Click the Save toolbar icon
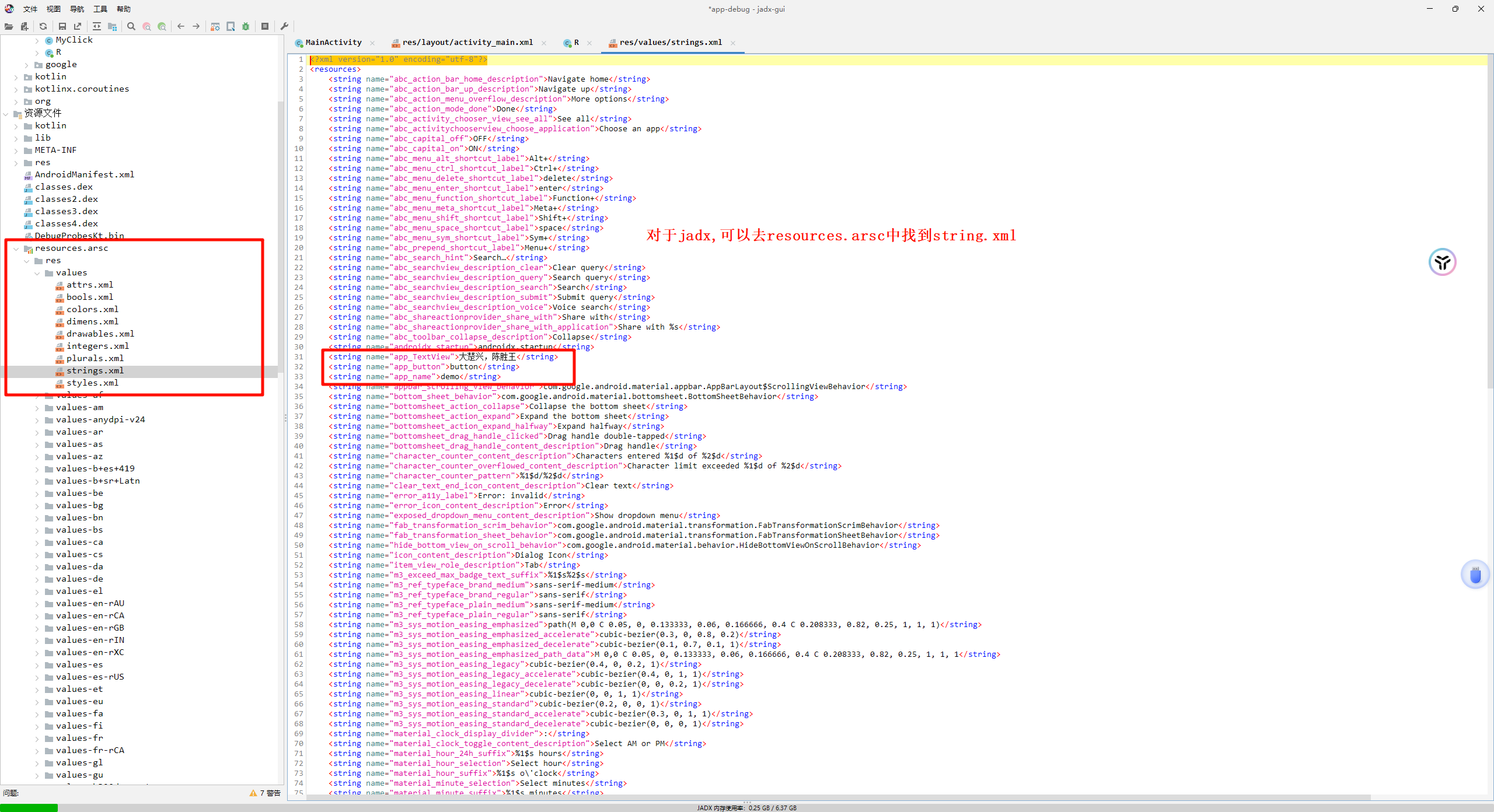The width and height of the screenshot is (1494, 812). (62, 26)
